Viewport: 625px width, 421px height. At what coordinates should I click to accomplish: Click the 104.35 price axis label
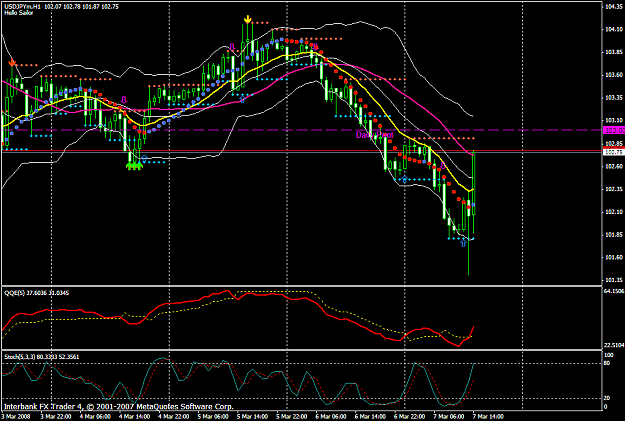[x=614, y=6]
